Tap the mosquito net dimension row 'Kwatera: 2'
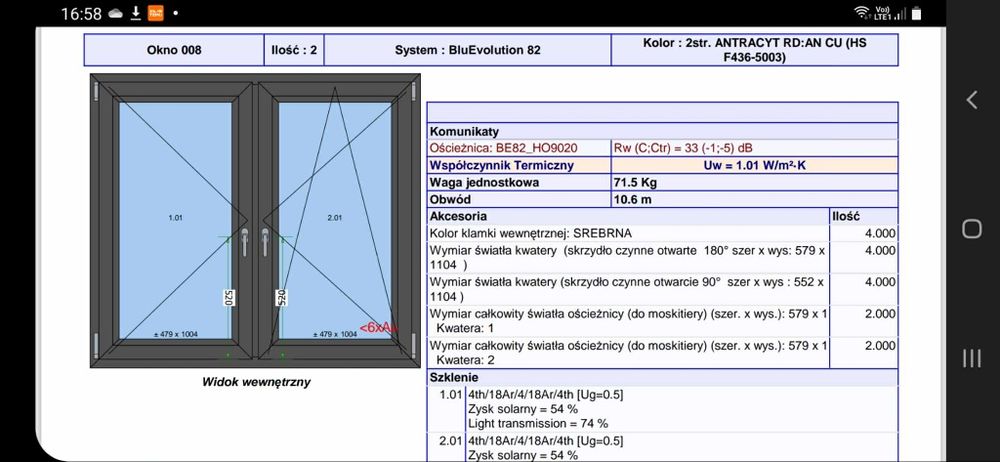This screenshot has width=1000, height=462. click(x=628, y=353)
